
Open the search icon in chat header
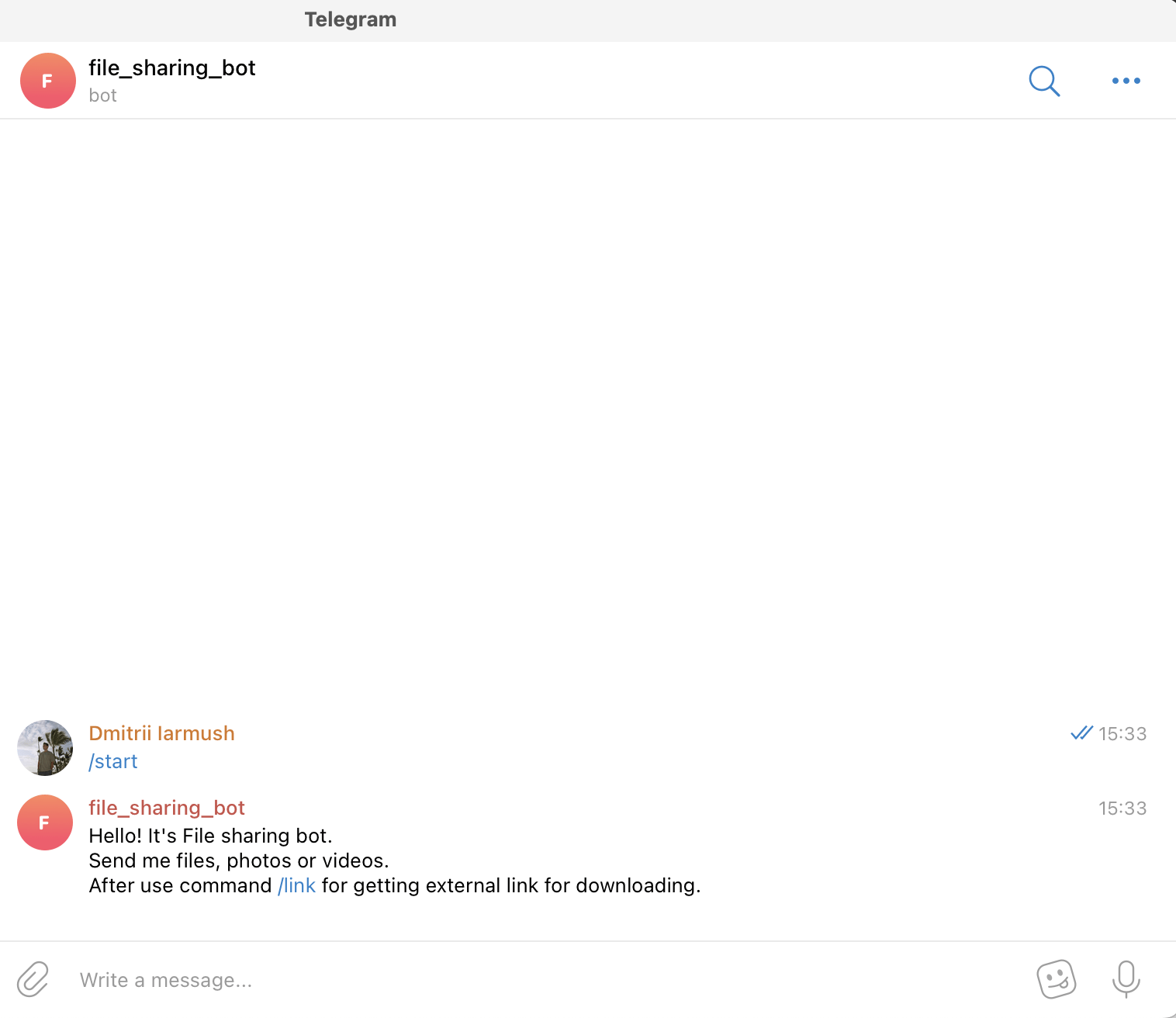coord(1044,81)
